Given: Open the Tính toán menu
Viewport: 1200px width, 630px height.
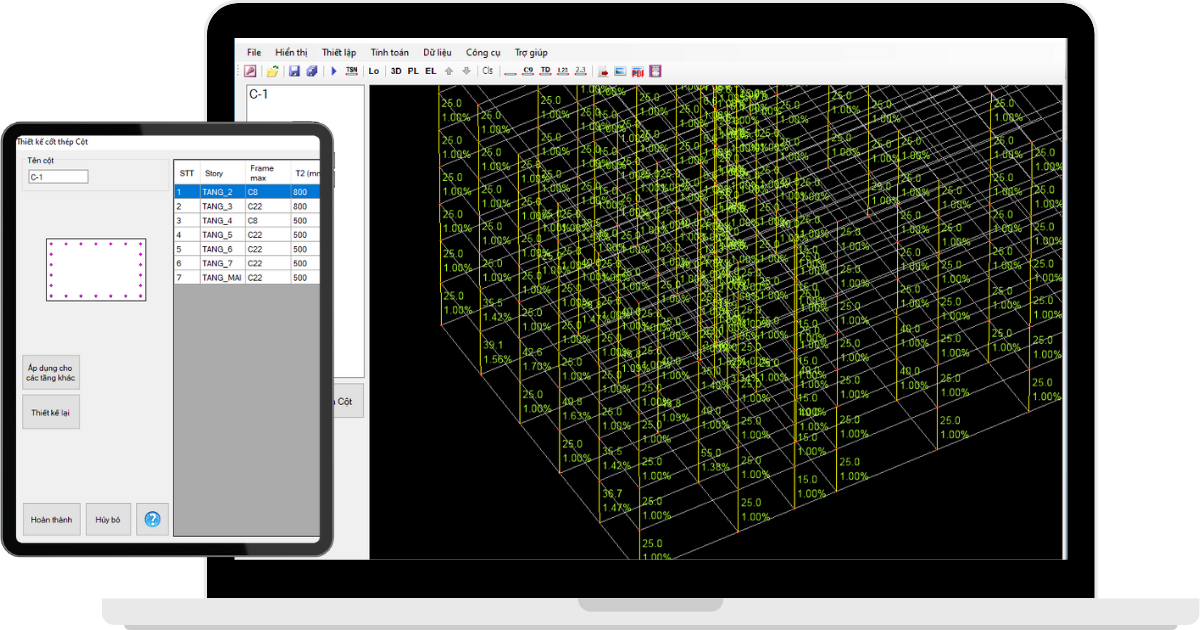Looking at the screenshot, I should tap(389, 52).
